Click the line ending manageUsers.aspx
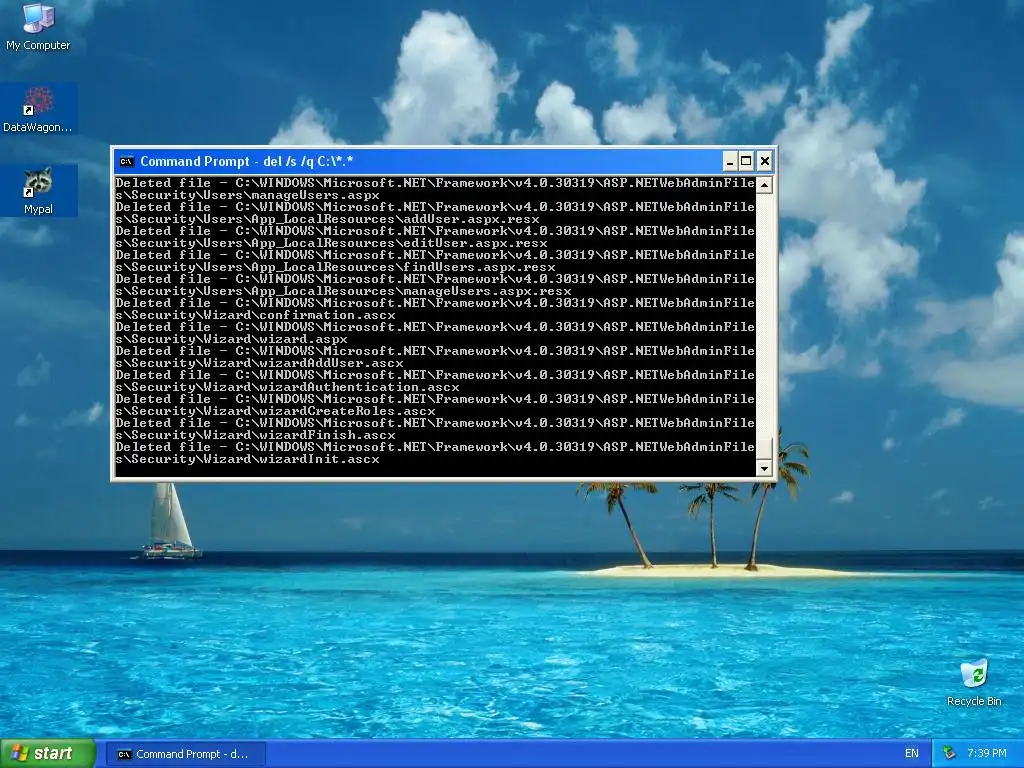 [x=248, y=195]
